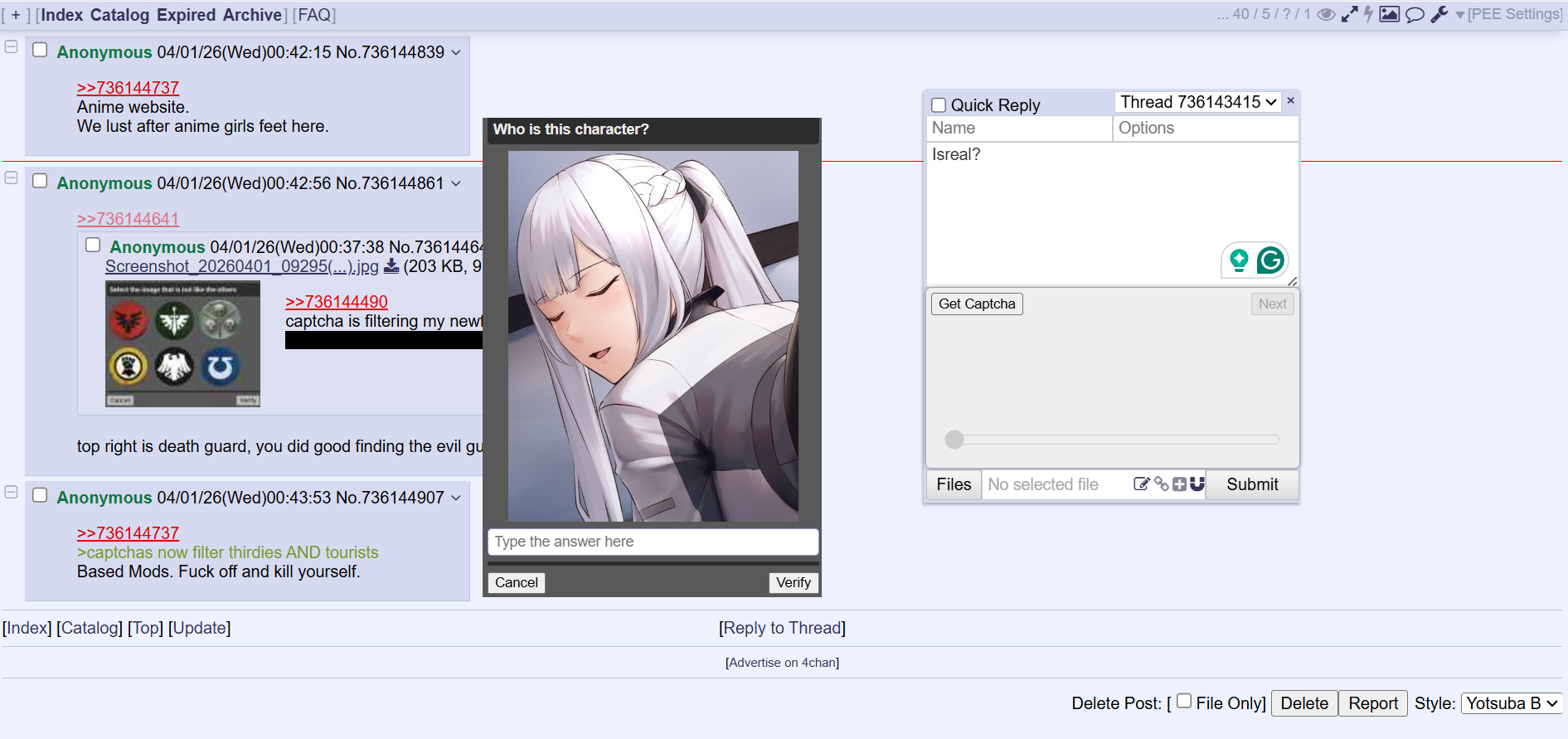Click the draw/edit pencil icon in Quick Reply
This screenshot has height=739, width=1568.
point(1141,484)
